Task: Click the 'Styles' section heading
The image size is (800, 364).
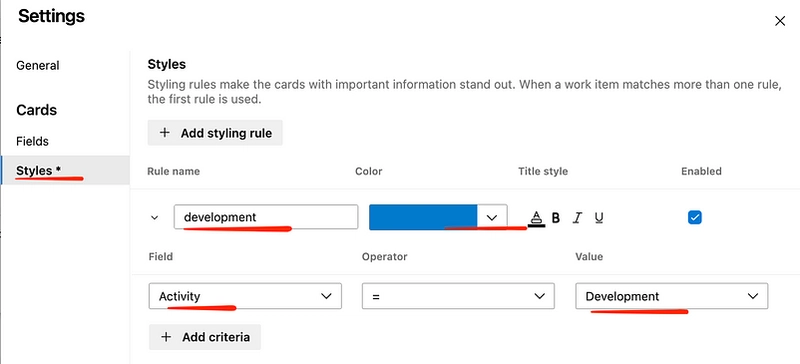Action: 166,65
